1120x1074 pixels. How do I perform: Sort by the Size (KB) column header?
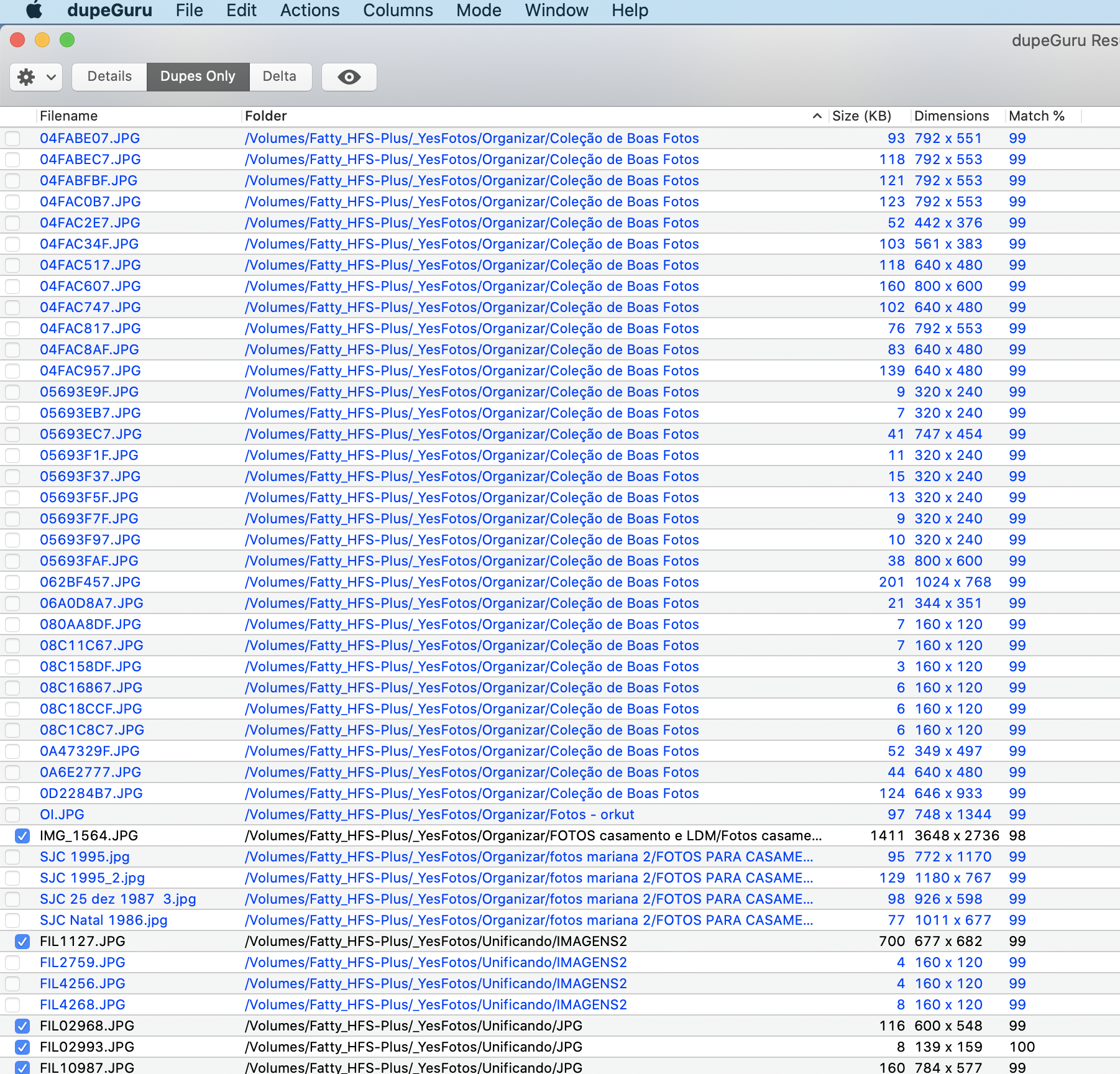861,116
